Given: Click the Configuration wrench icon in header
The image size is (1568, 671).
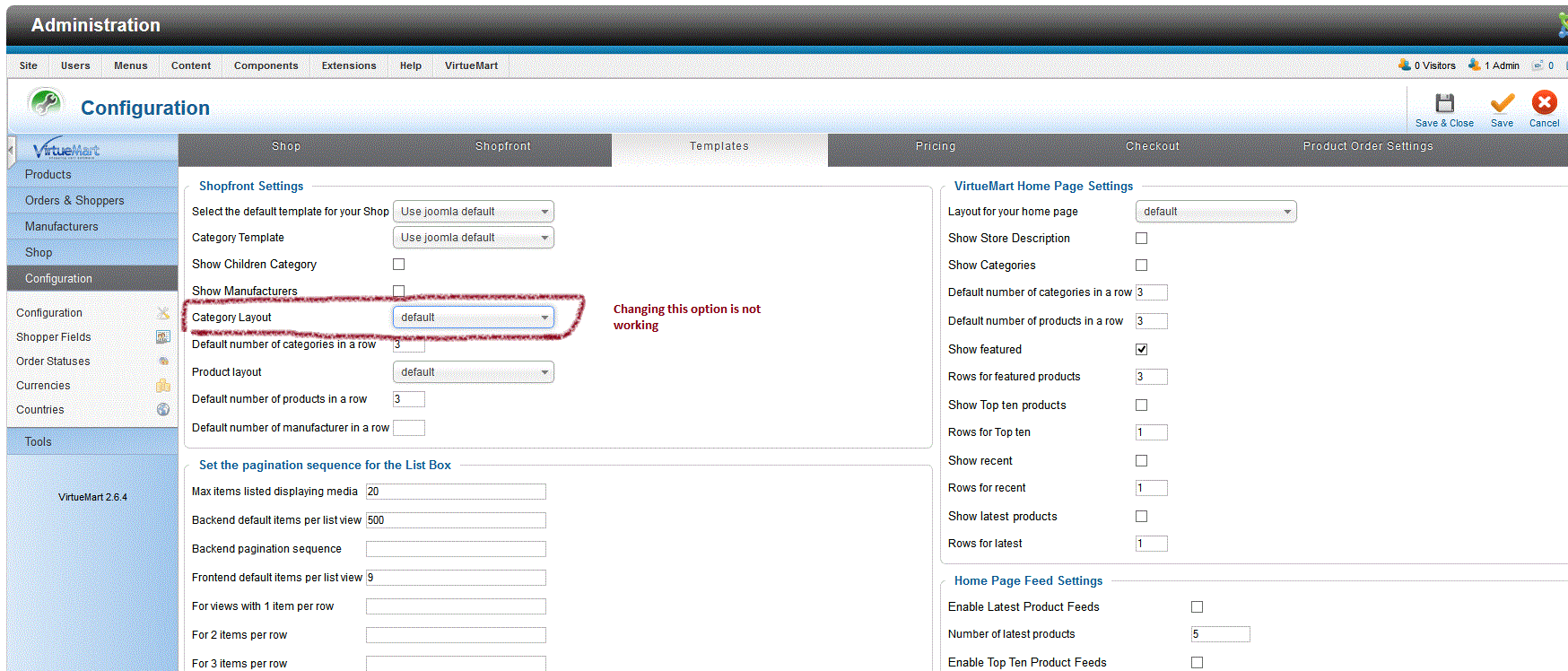Looking at the screenshot, I should point(45,104).
